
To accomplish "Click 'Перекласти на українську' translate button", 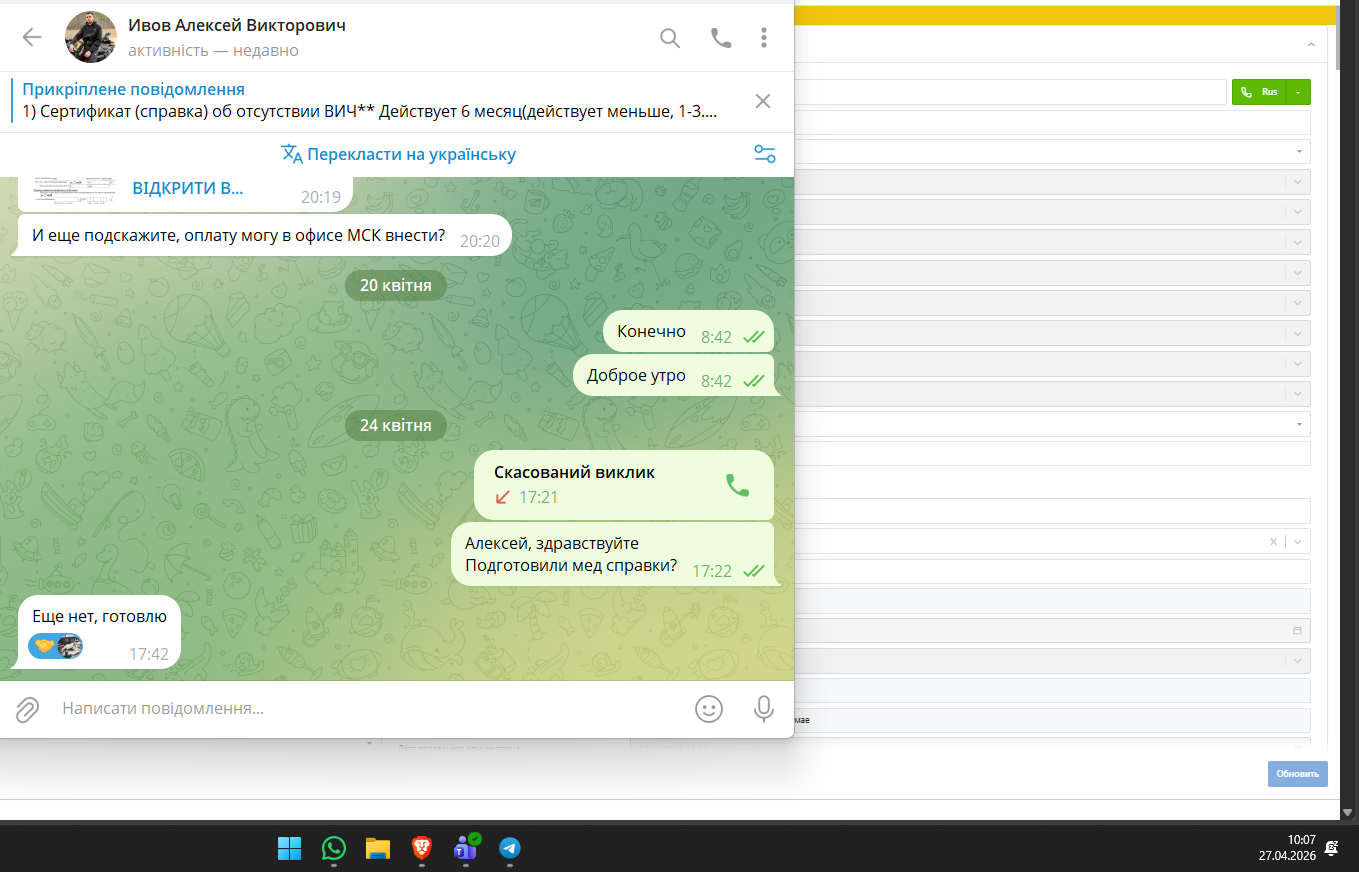I will click(x=399, y=154).
